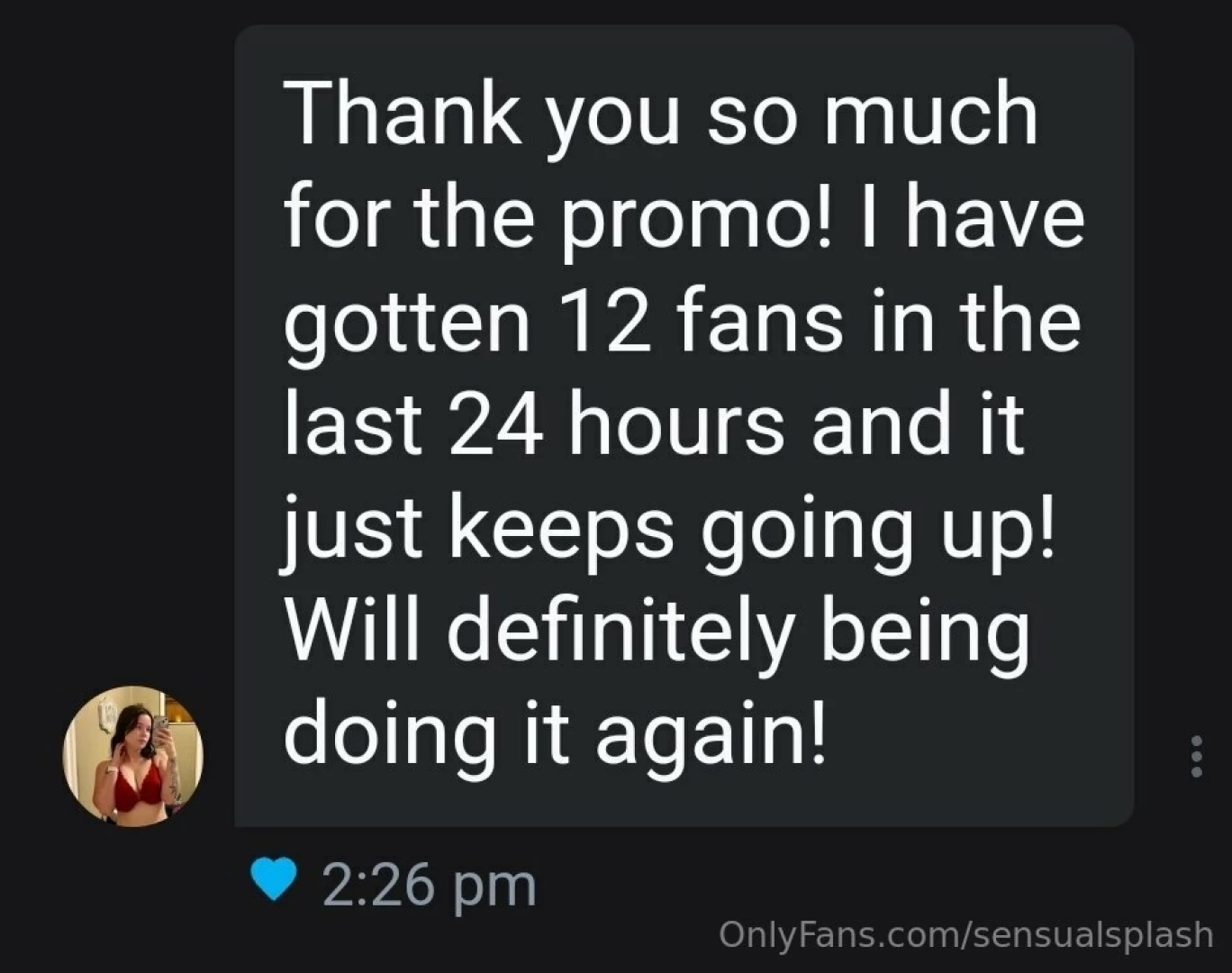Click the dark chat bubble containing the promo message
The image size is (1232, 973).
click(x=683, y=423)
